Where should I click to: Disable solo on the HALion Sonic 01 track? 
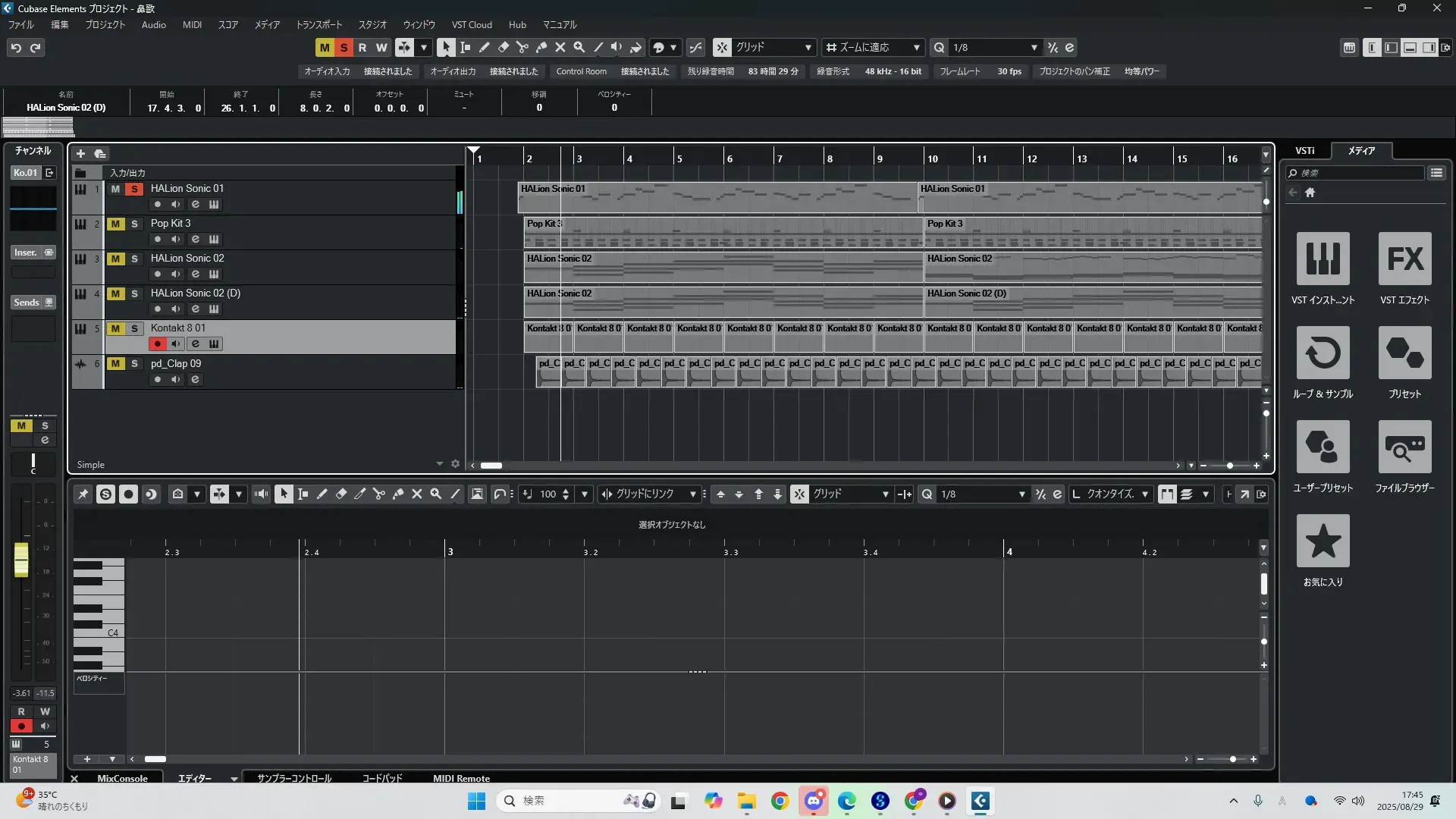(134, 189)
